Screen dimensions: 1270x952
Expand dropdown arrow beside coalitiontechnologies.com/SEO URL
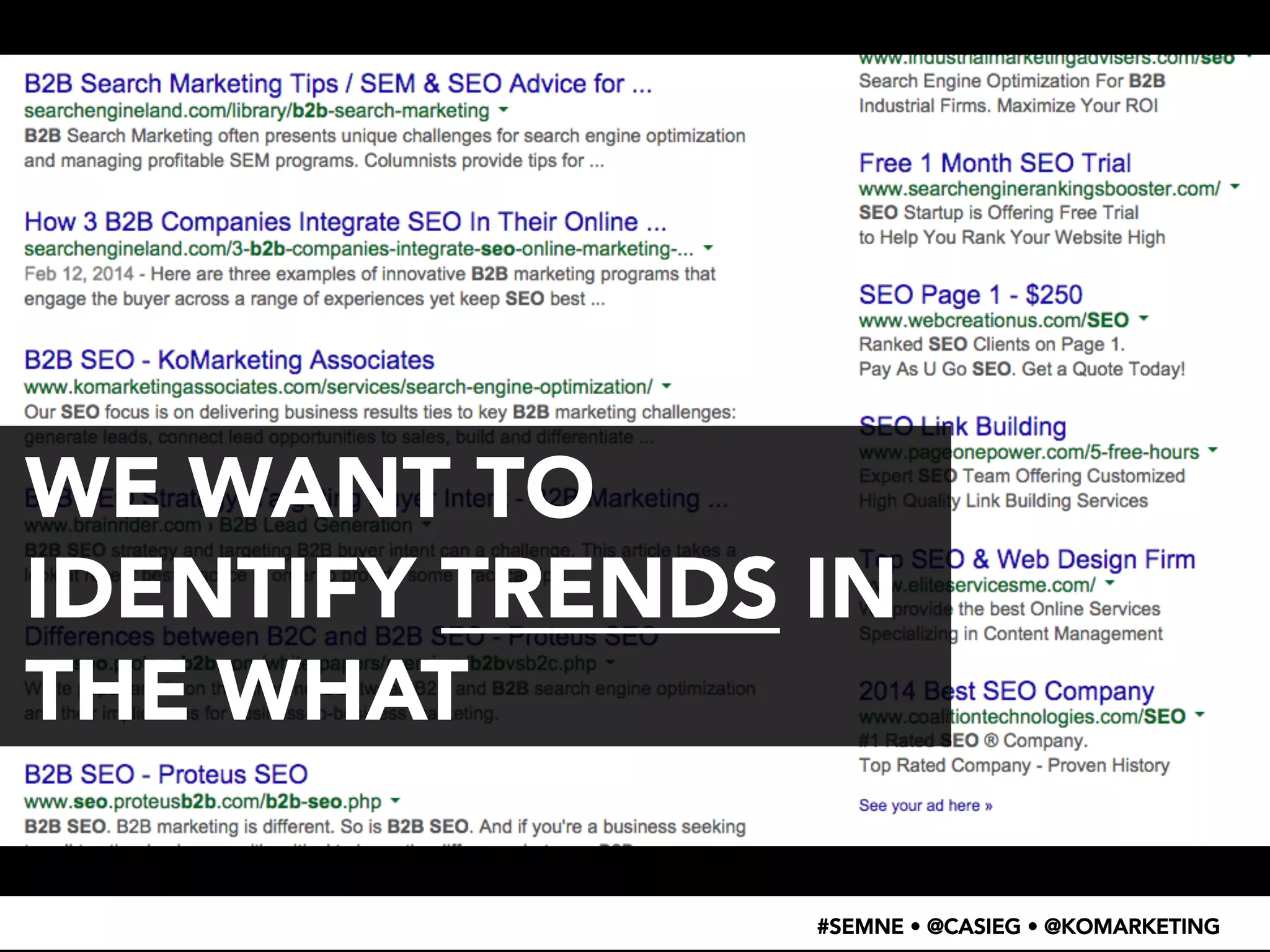(x=1200, y=715)
